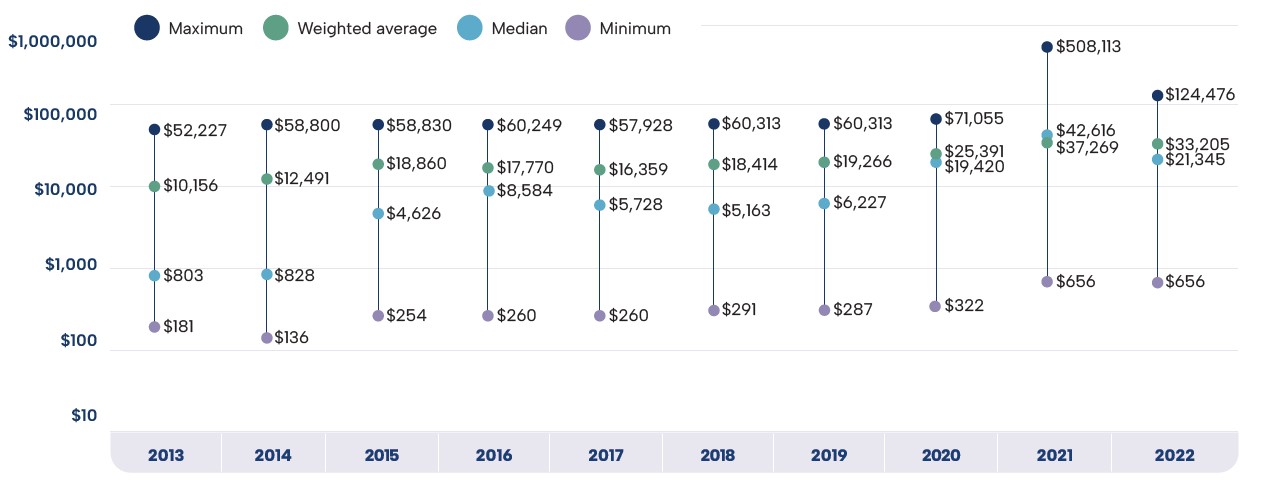Click the 2019 median point $6,227

pyautogui.click(x=824, y=203)
